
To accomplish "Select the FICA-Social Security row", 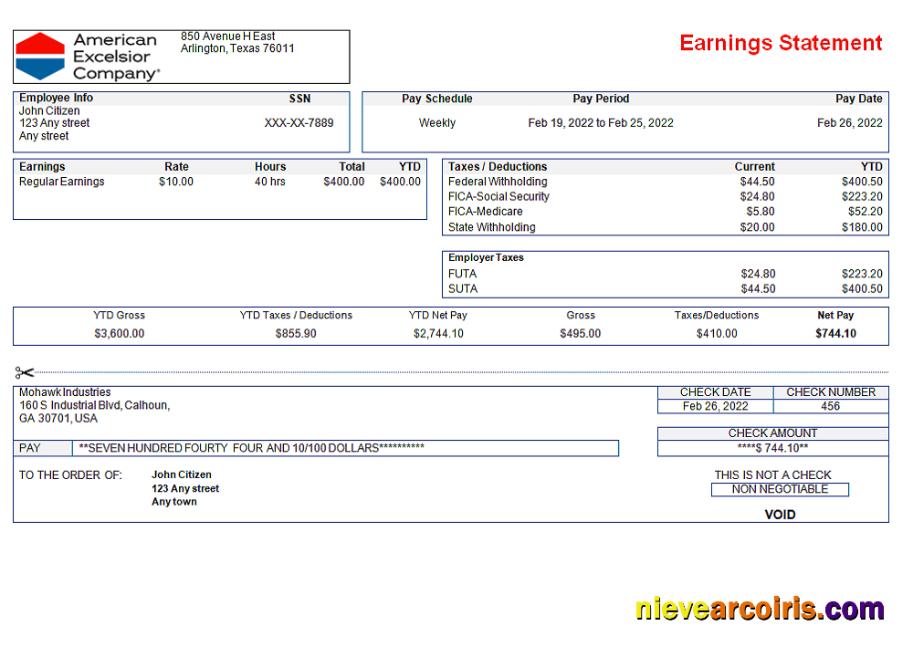I will click(x=499, y=197).
